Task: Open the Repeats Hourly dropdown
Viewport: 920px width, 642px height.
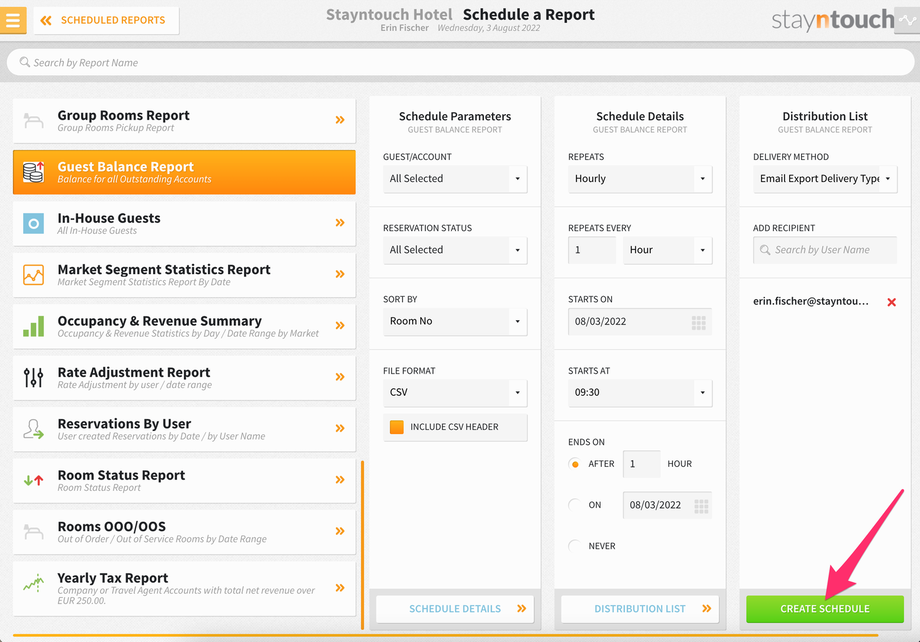Action: tap(640, 179)
